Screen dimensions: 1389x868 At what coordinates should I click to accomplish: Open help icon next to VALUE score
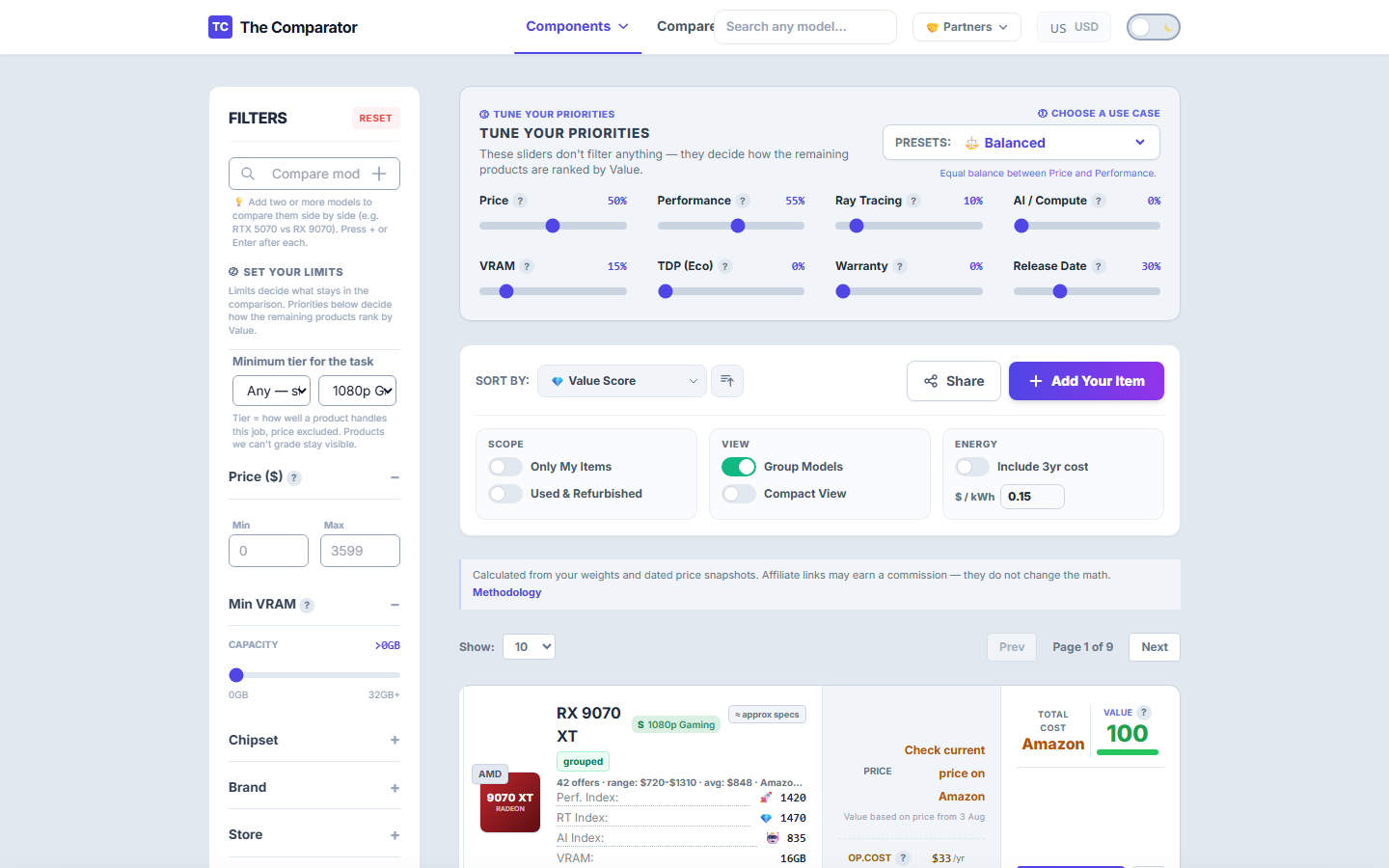coord(1144,713)
